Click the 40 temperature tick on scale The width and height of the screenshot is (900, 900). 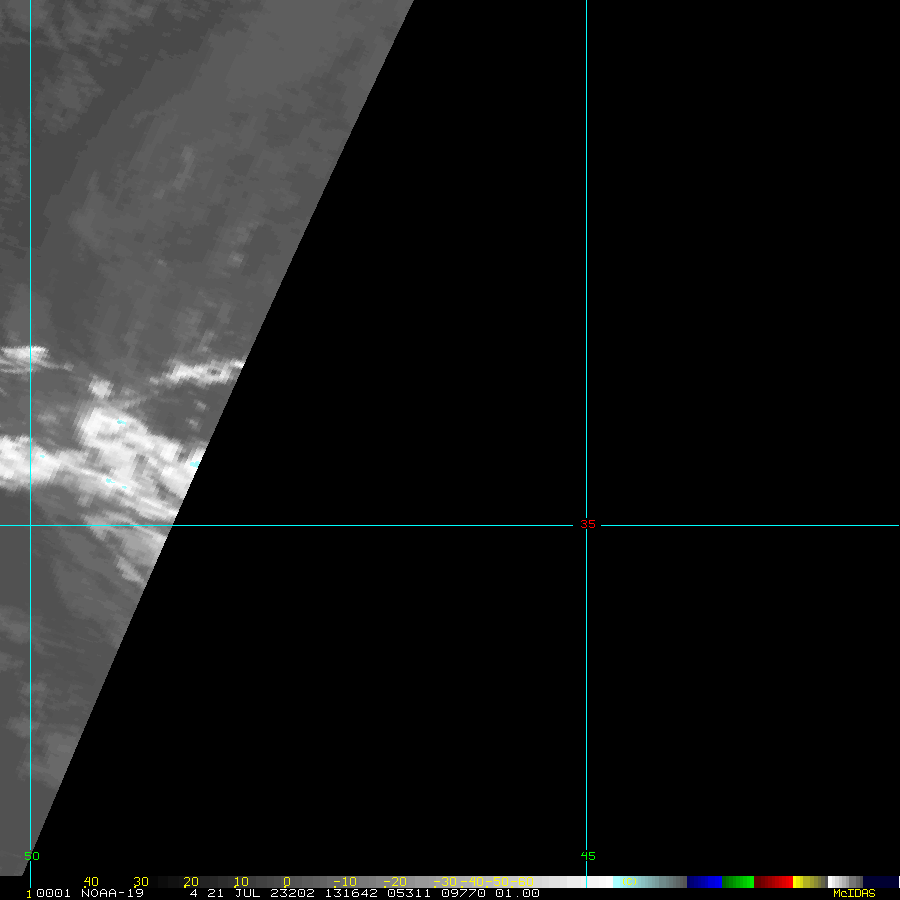click(x=91, y=882)
